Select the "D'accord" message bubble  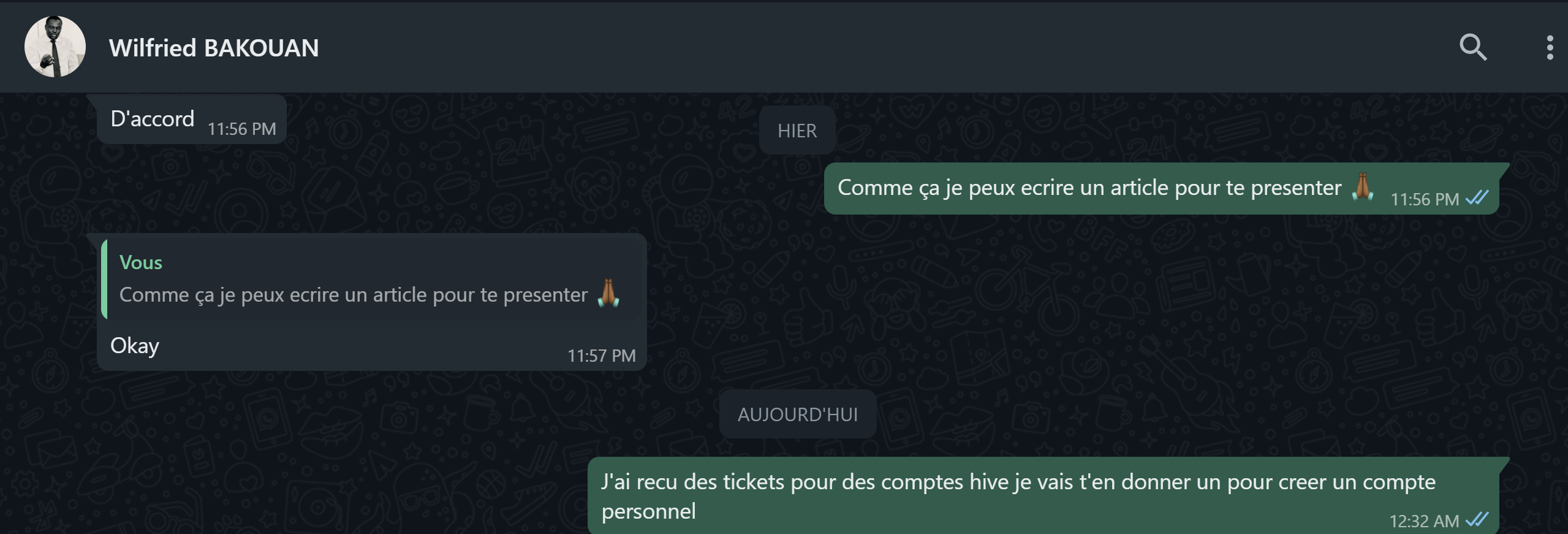pos(192,119)
